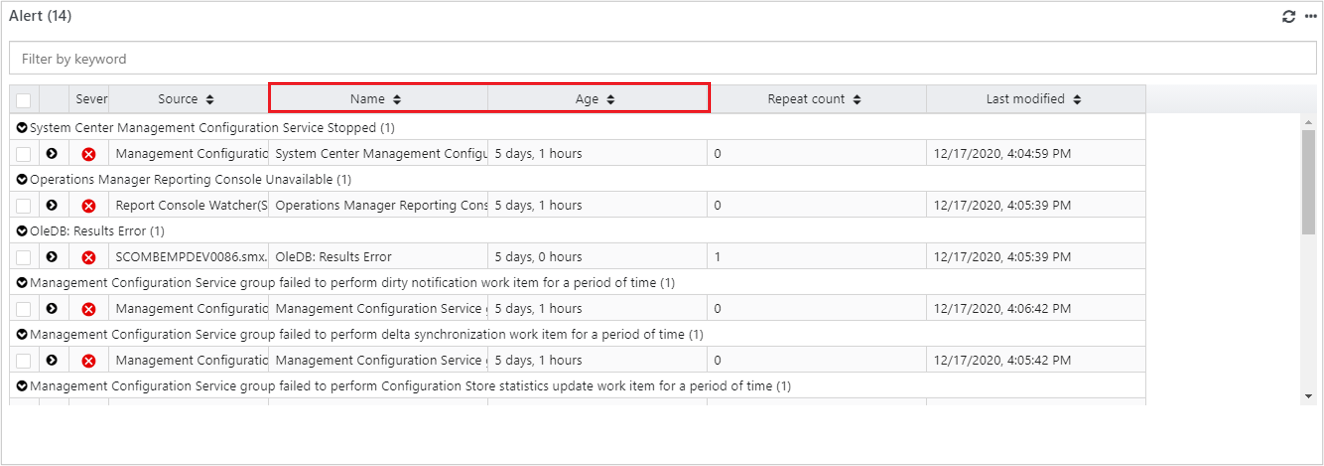Open the Alert widget more options menu
This screenshot has height=466, width=1324.
(x=1310, y=17)
